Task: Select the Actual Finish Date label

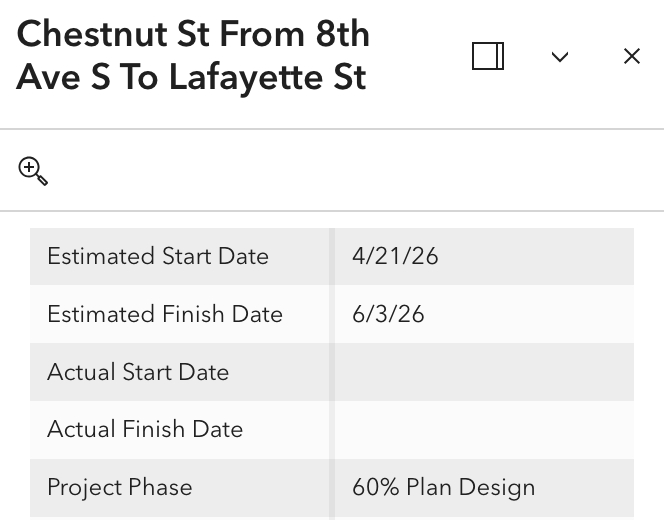Action: coord(145,429)
